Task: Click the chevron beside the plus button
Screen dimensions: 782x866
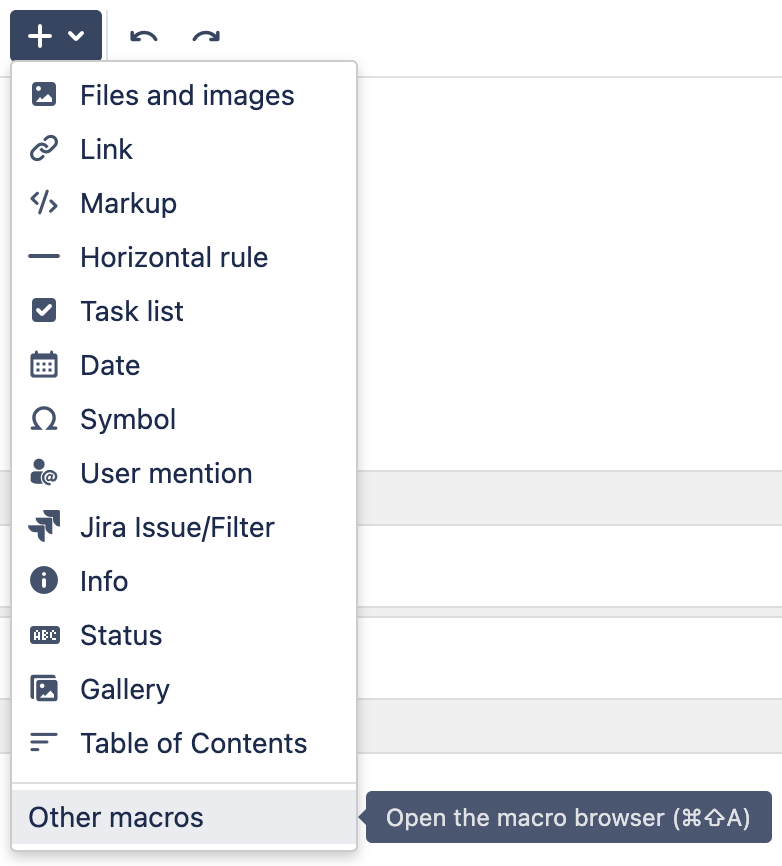Action: point(76,36)
